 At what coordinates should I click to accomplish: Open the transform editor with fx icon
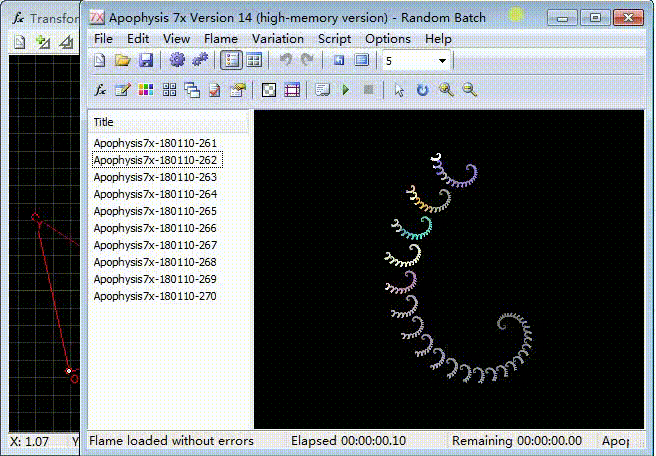[100, 90]
